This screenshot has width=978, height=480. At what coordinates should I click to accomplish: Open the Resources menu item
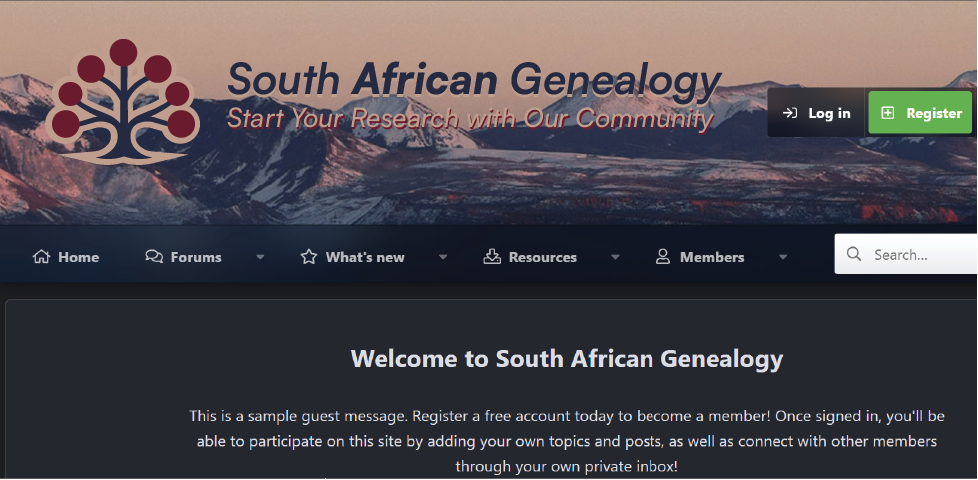point(542,257)
